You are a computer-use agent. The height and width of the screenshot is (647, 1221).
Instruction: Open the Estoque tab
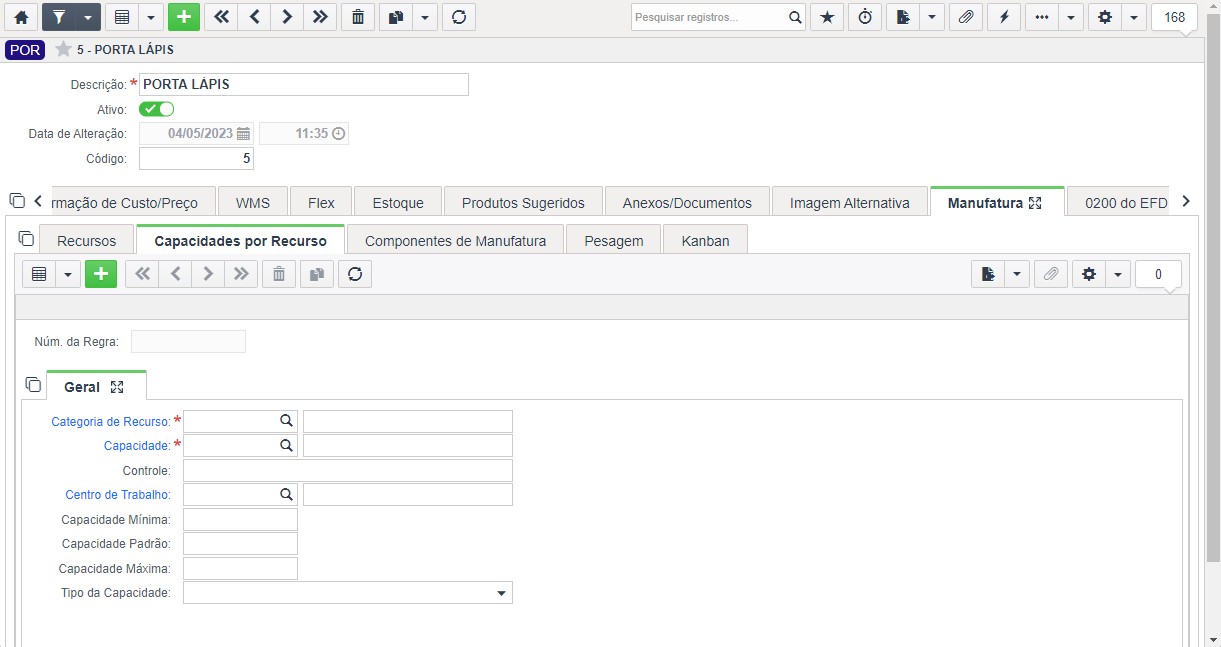[398, 202]
